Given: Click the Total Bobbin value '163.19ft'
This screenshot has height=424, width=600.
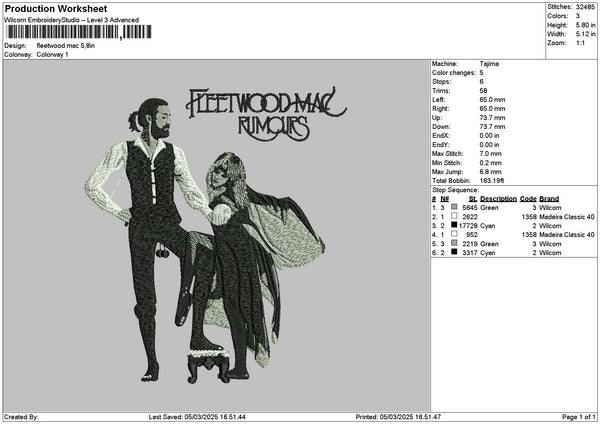Looking at the screenshot, I should pyautogui.click(x=492, y=181).
